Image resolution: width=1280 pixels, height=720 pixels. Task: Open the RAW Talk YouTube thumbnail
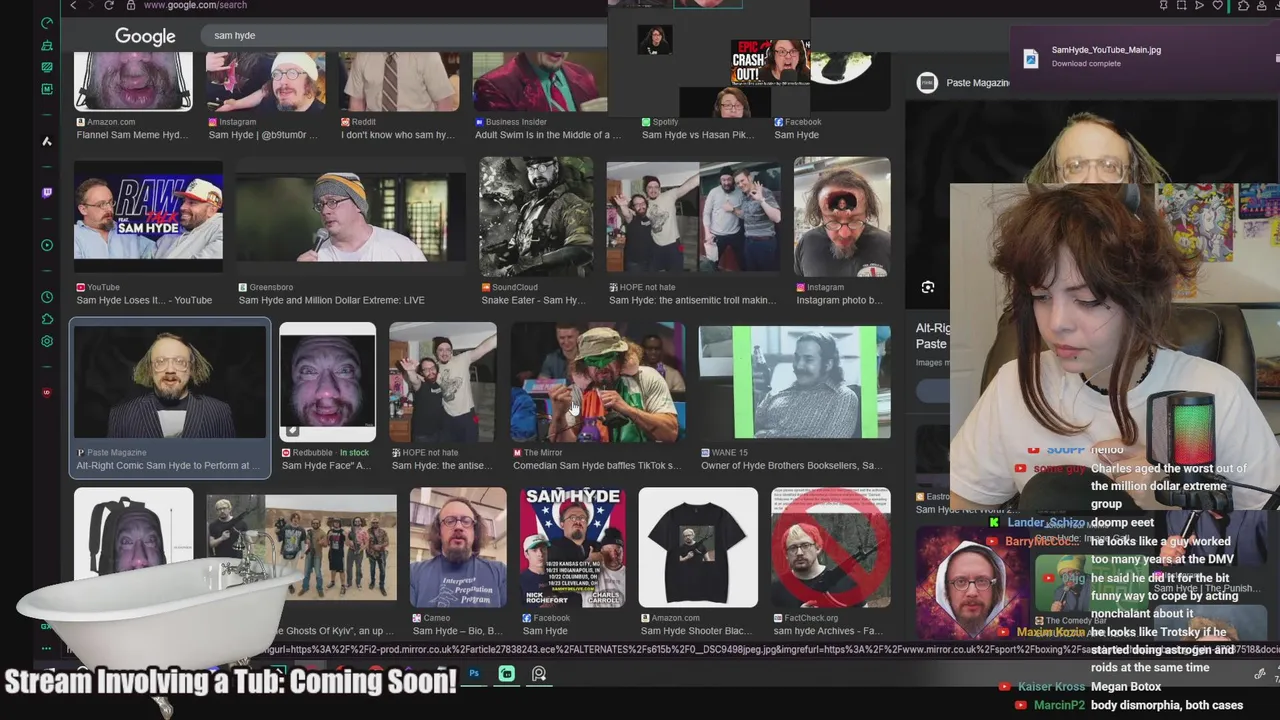click(x=148, y=216)
